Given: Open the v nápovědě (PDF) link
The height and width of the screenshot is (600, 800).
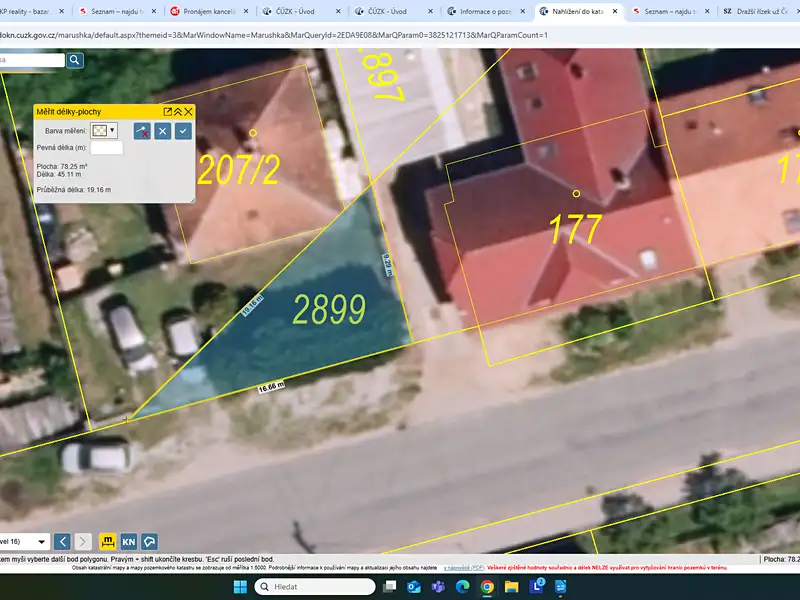Looking at the screenshot, I should pos(464,567).
